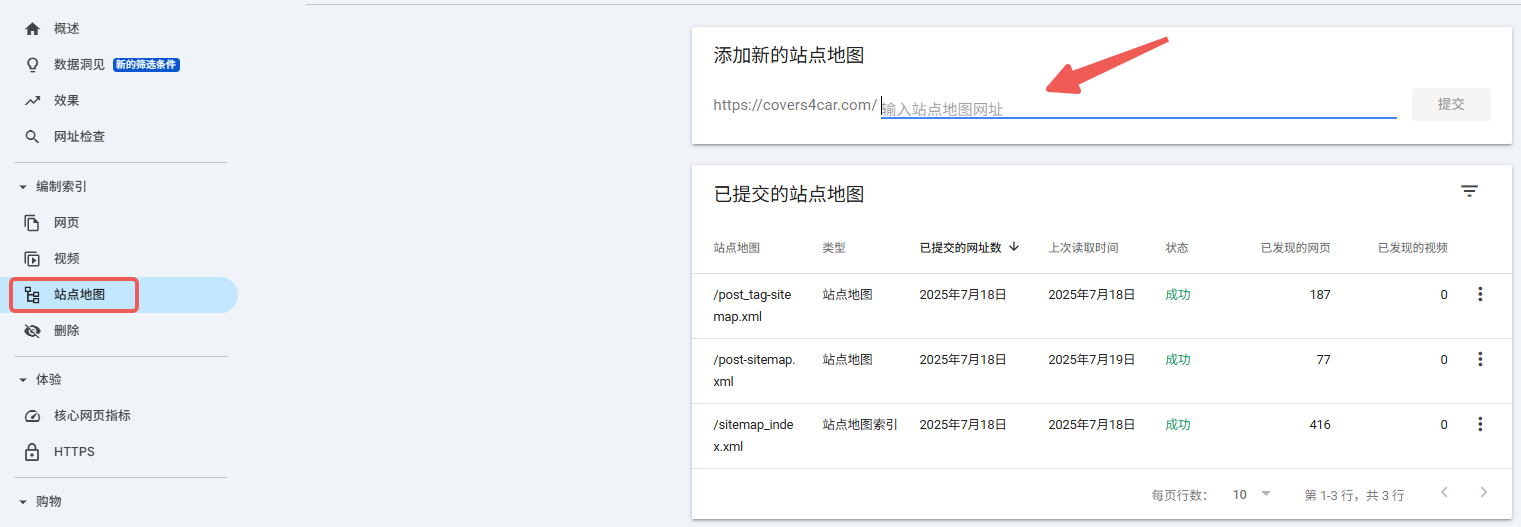Image resolution: width=1521 pixels, height=527 pixels.
Task: Sort by 已提交的网址数 column header
Action: tap(960, 247)
